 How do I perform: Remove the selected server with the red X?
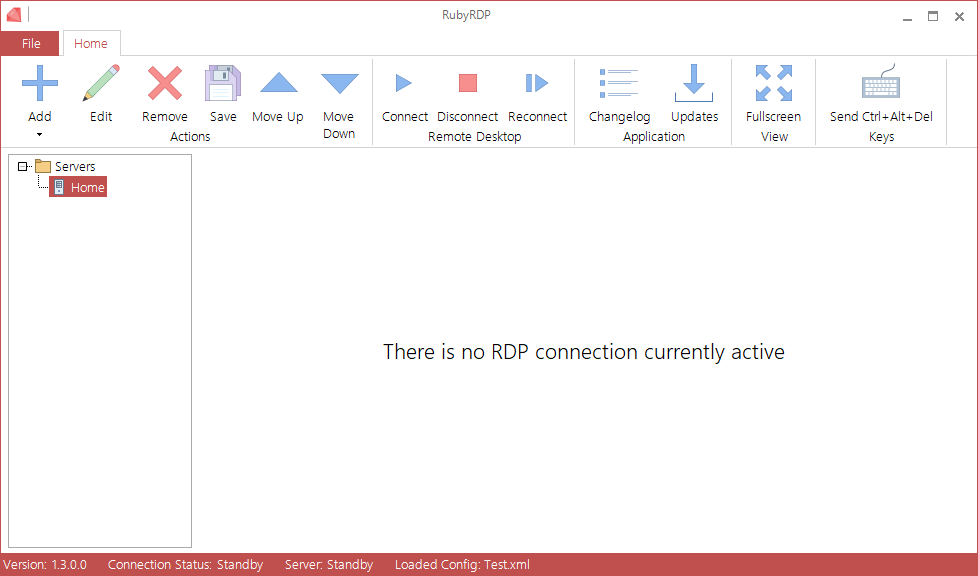pos(165,83)
